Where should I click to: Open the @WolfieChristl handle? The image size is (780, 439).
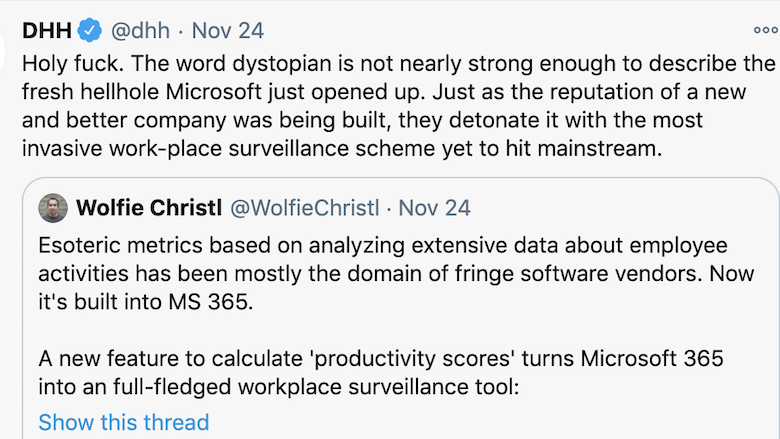(x=304, y=208)
